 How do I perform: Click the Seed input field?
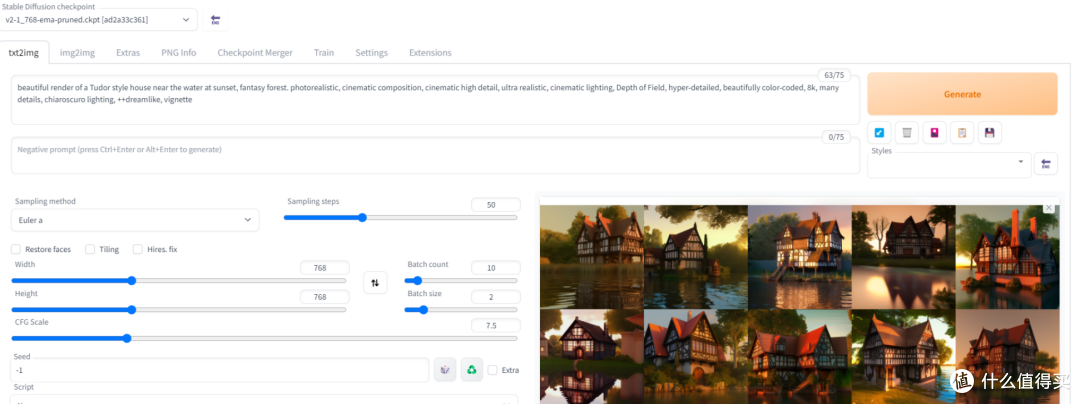coord(220,370)
